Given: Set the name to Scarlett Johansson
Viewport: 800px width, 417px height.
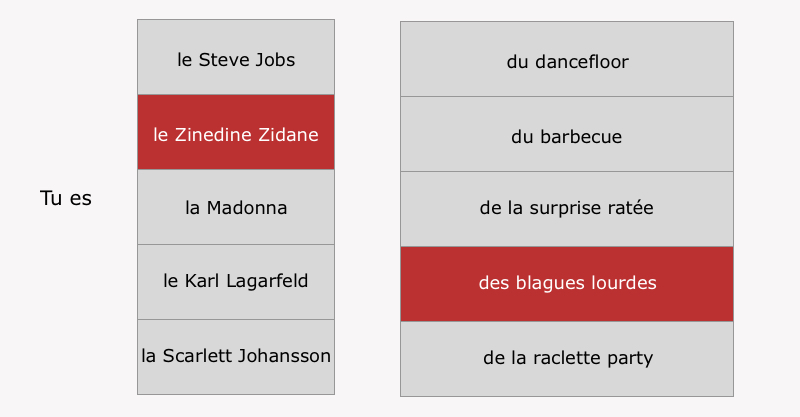Looking at the screenshot, I should click(x=236, y=357).
